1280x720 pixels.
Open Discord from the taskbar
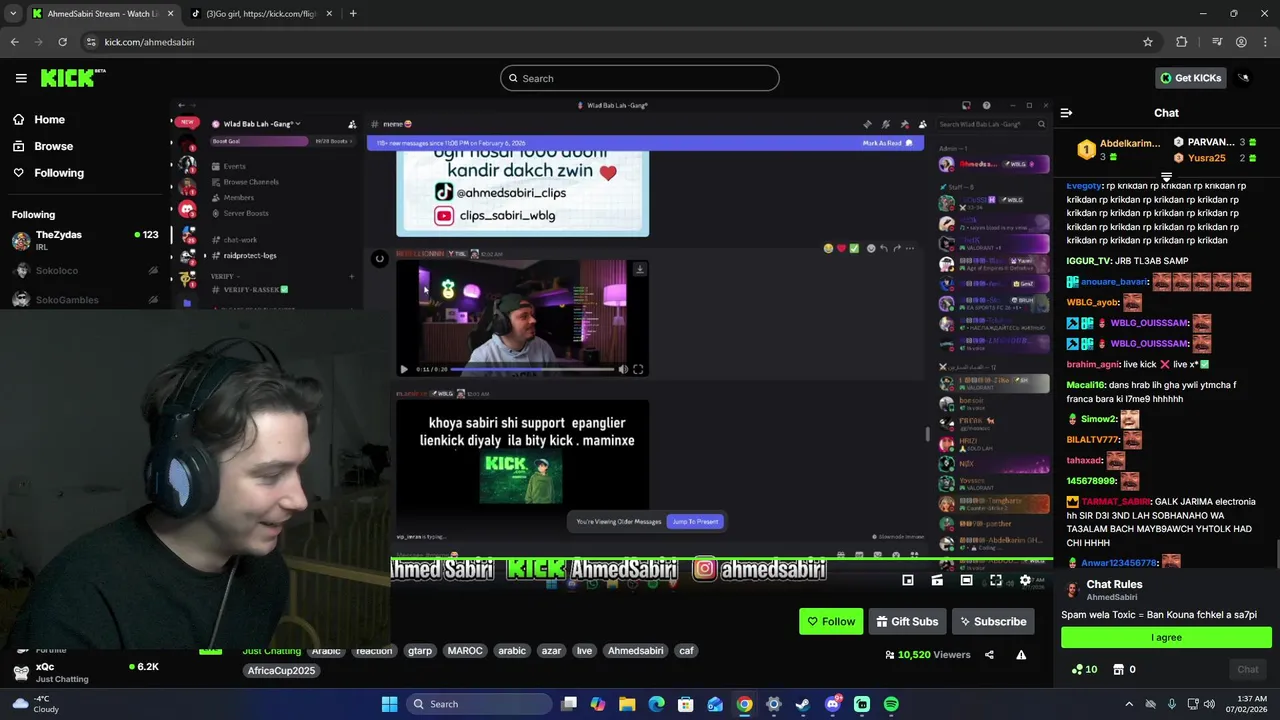(832, 704)
